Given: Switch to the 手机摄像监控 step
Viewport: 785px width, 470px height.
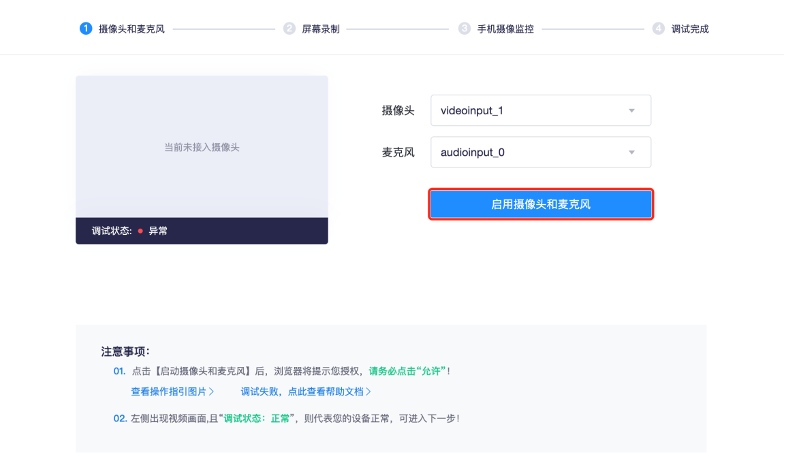Looking at the screenshot, I should click(x=504, y=29).
